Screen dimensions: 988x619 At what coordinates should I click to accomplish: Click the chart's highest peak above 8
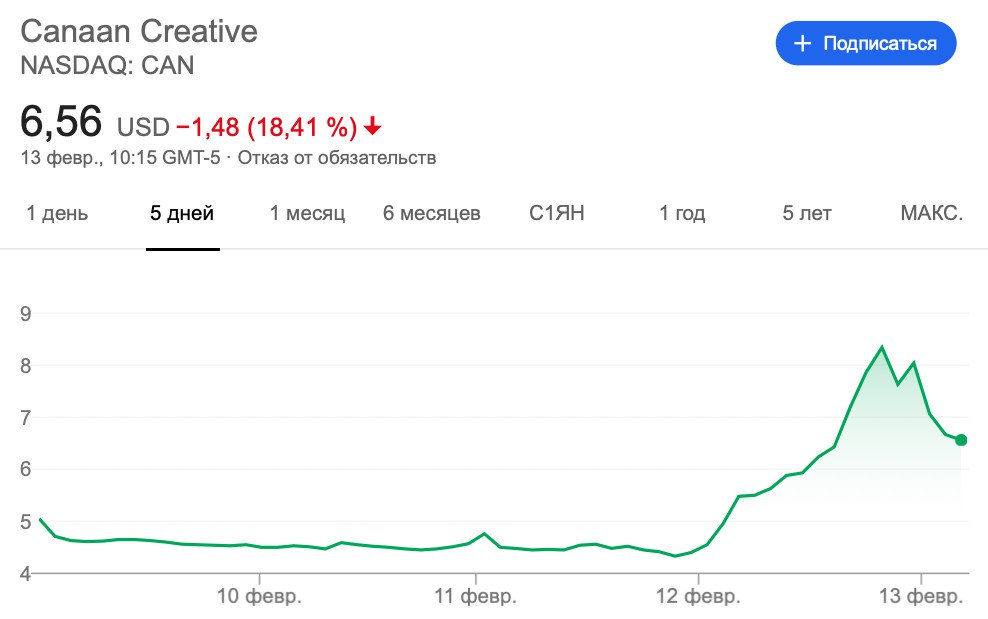[x=881, y=347]
